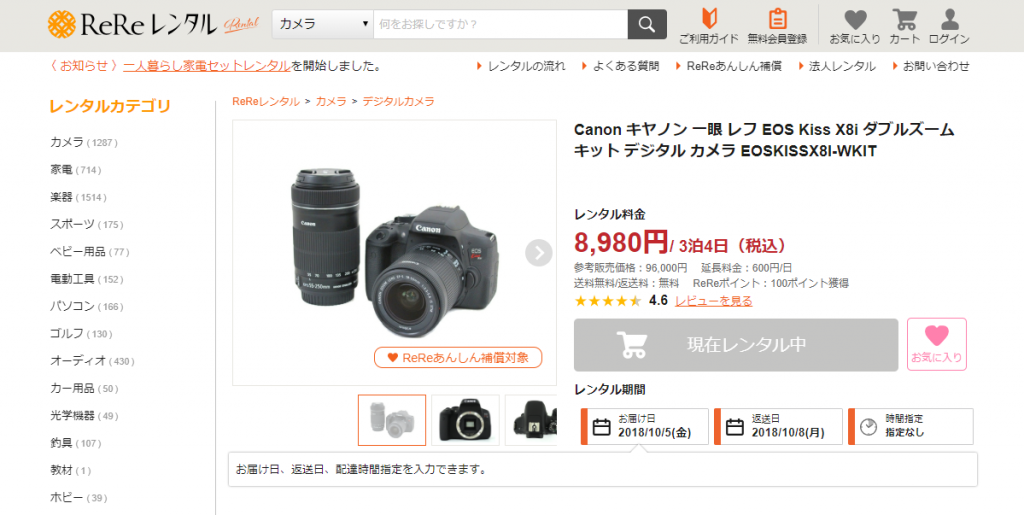Select camera top view thumbnail

tap(531, 420)
